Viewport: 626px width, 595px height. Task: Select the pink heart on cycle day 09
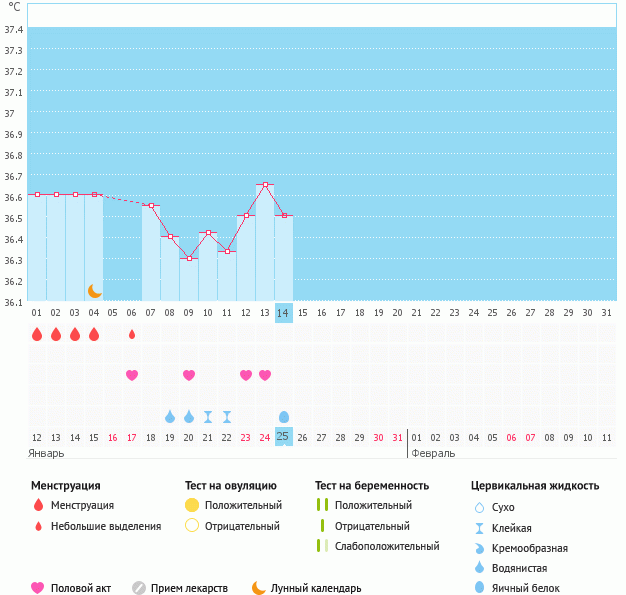point(189,375)
